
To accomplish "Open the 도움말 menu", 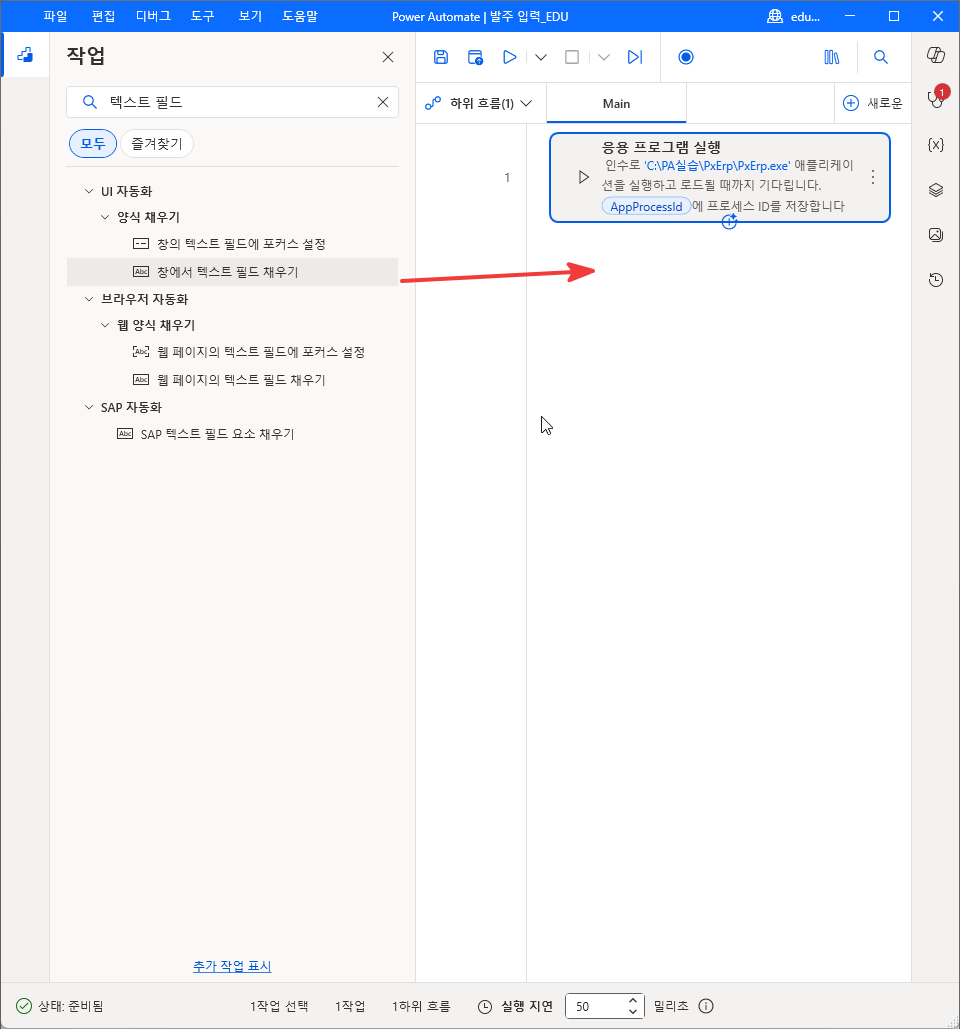I will 300,16.
